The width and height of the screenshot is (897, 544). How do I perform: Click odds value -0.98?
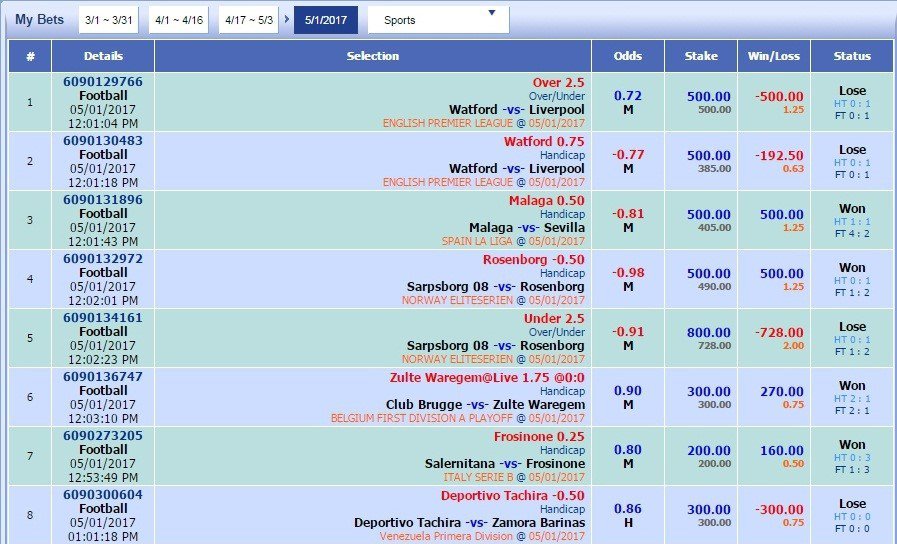(628, 272)
